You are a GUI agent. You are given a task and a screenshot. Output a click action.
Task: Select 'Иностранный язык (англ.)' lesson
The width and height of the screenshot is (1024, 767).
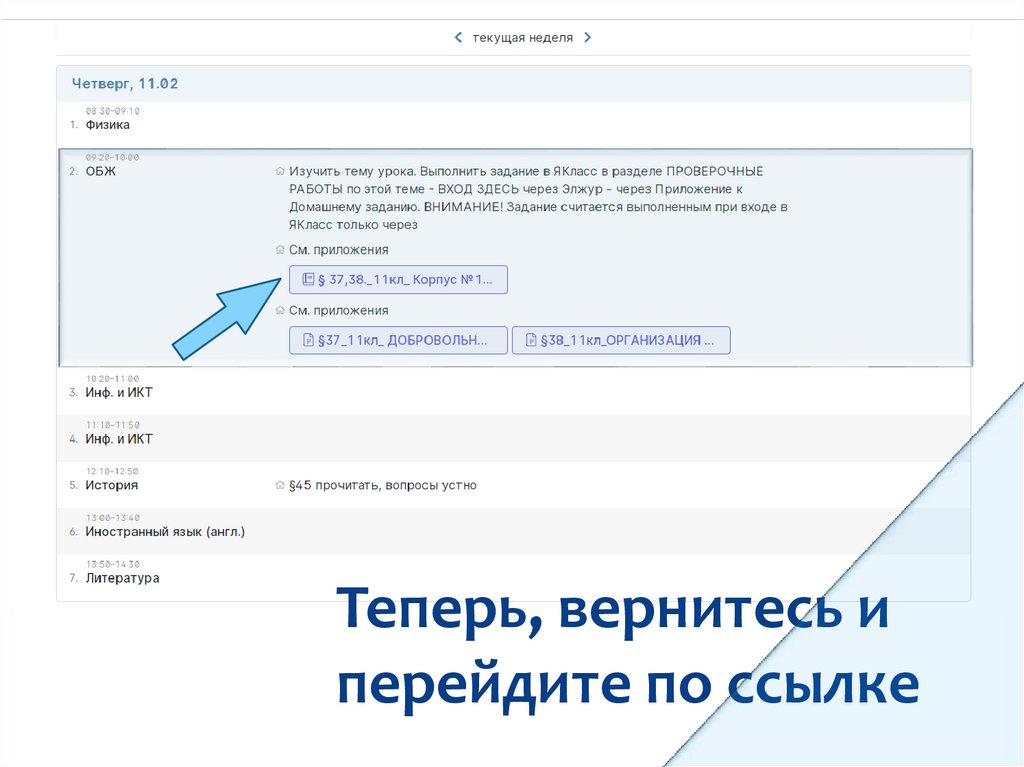[x=165, y=532]
